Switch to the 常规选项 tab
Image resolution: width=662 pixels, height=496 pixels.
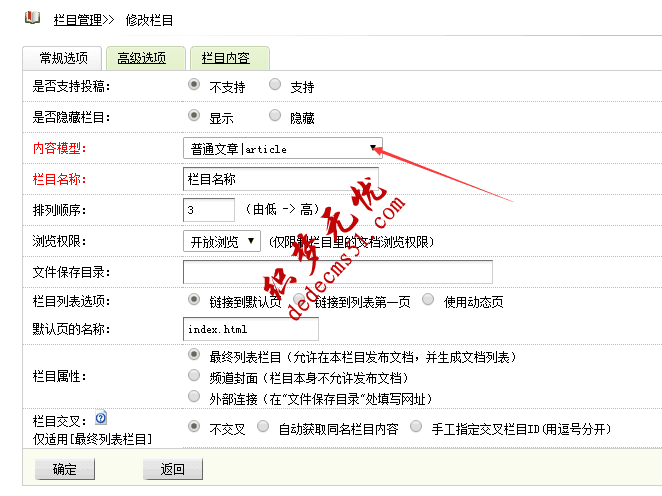(x=62, y=58)
